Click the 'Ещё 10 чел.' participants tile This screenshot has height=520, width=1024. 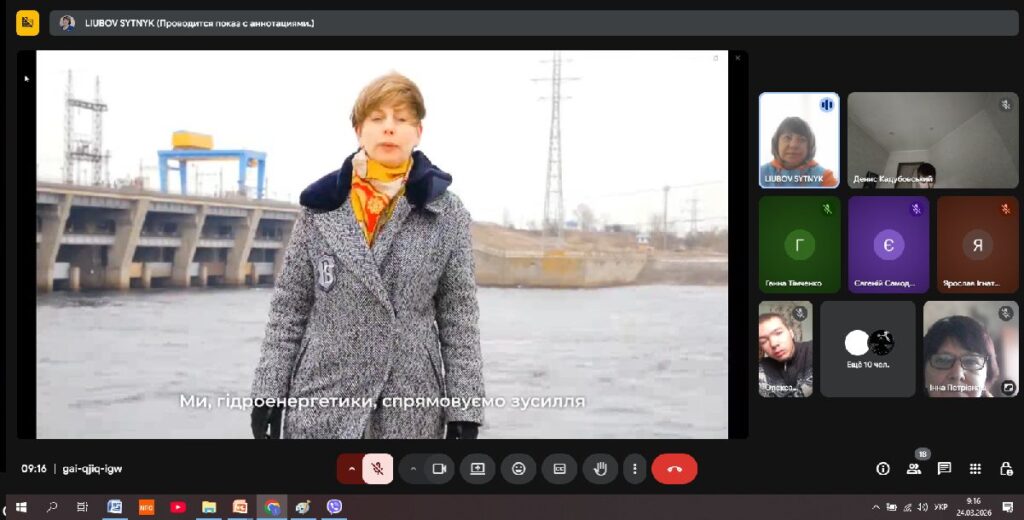pyautogui.click(x=867, y=349)
